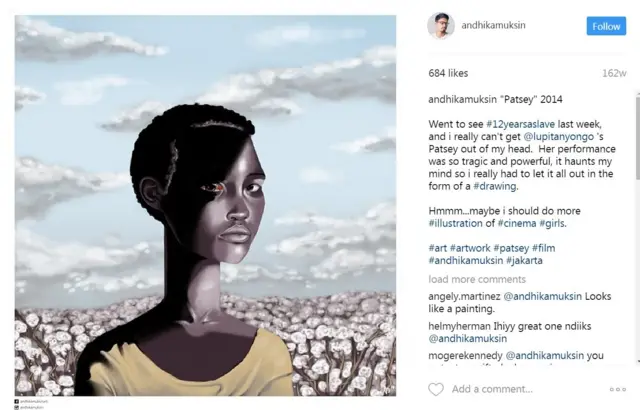Click the heart like icon

(x=436, y=389)
